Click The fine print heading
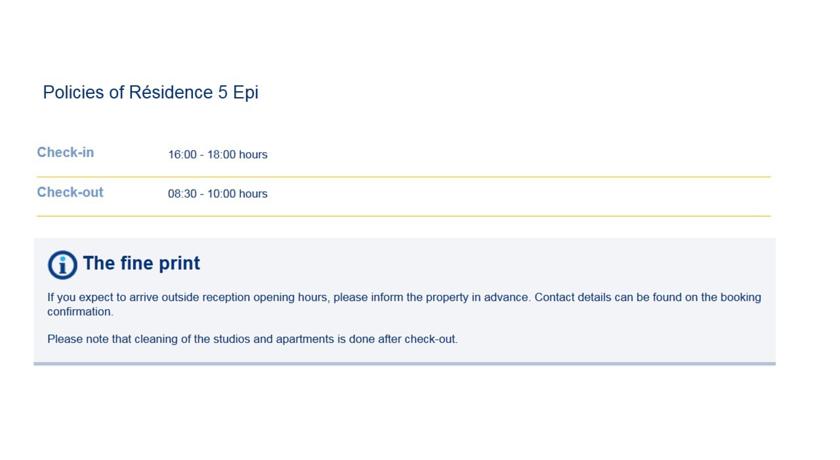Viewport: 840px width, 460px height. (x=141, y=263)
